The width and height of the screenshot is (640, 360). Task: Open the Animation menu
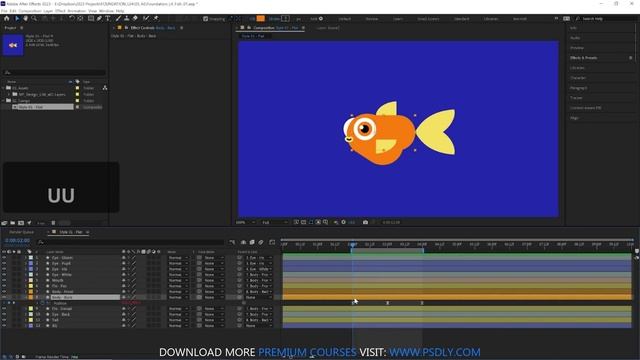77,11
